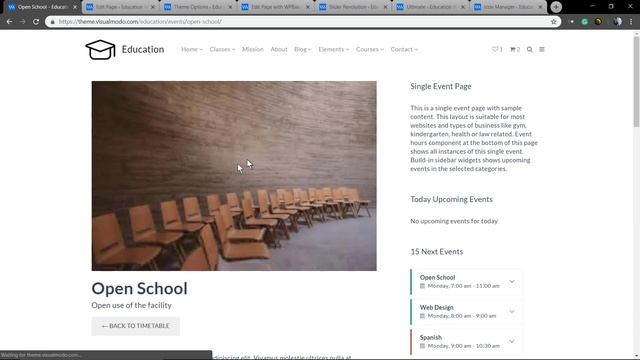
Task: View site security lock info
Action: click(x=52, y=22)
